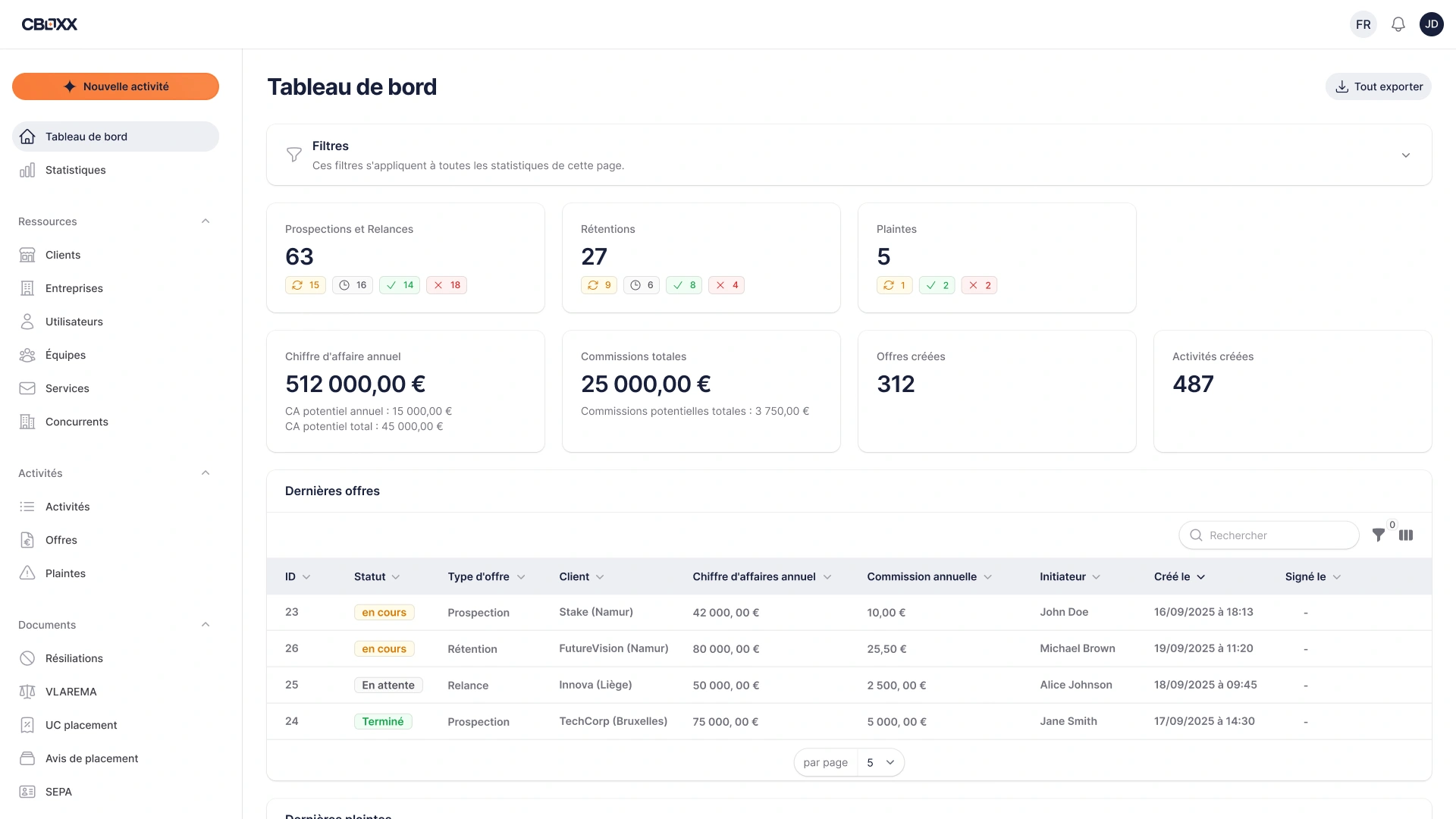Click the JD user avatar
The height and width of the screenshot is (819, 1456).
pos(1432,24)
